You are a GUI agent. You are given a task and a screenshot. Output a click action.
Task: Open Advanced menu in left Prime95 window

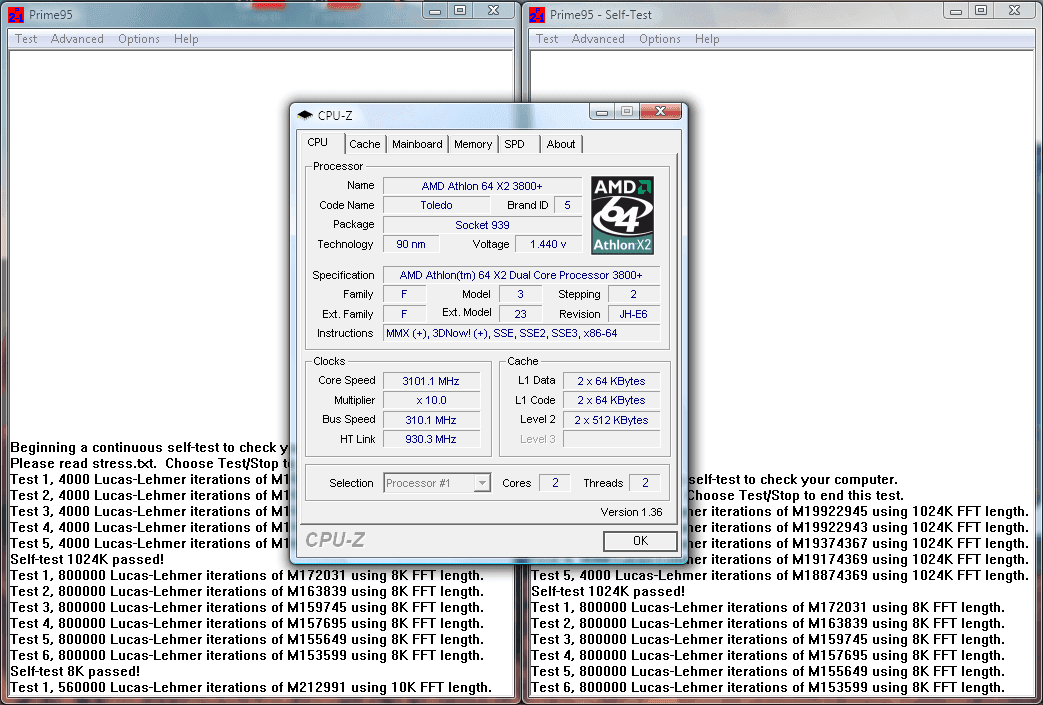point(77,39)
